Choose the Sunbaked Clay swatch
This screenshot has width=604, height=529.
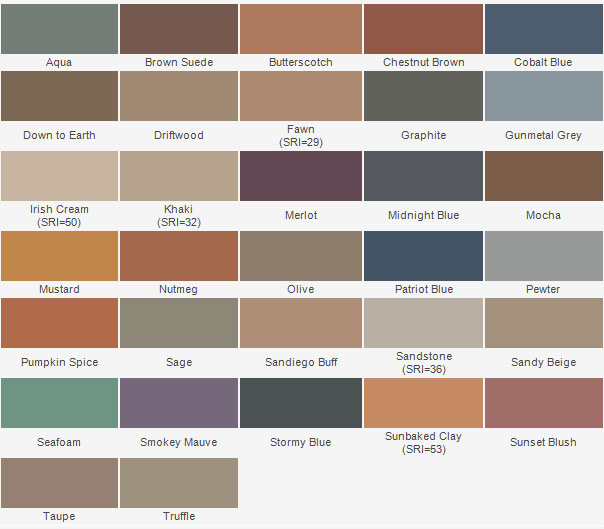click(x=423, y=403)
